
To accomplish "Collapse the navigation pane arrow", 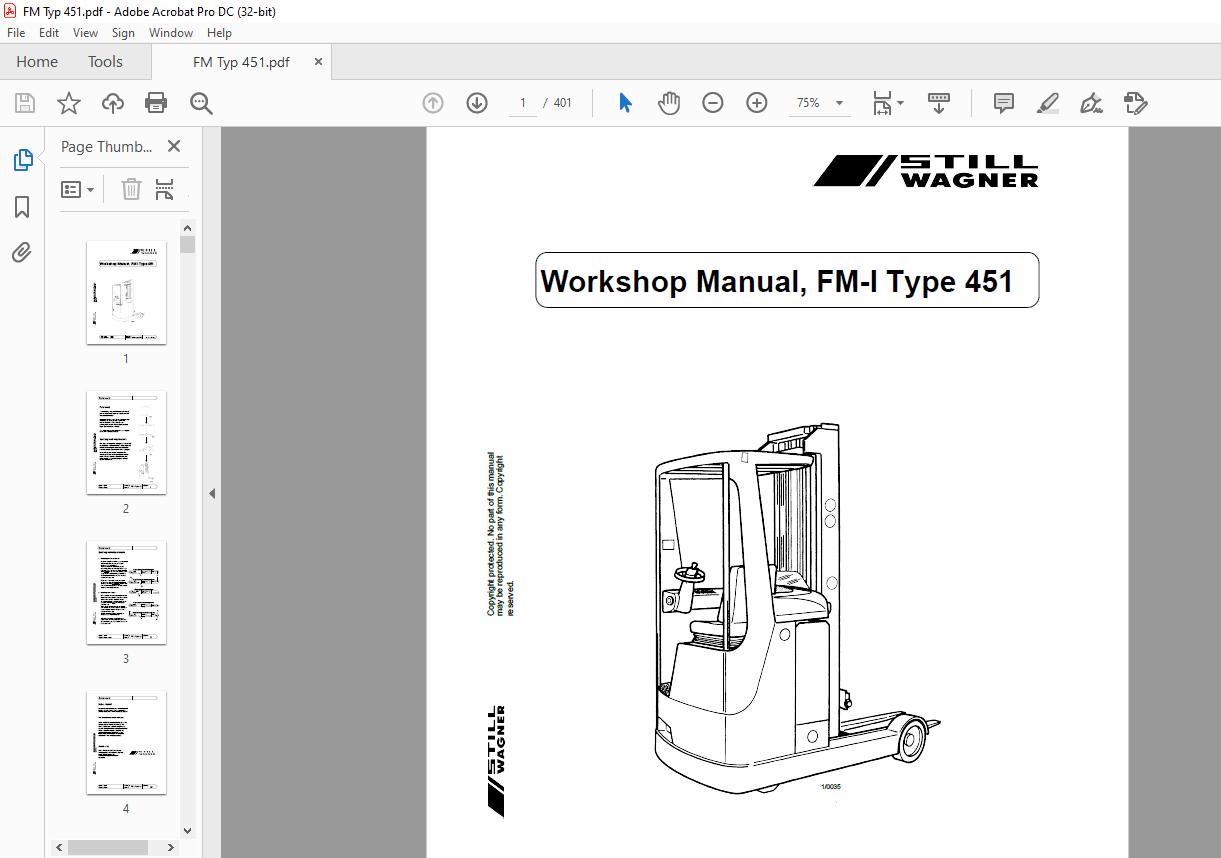I will click(212, 493).
